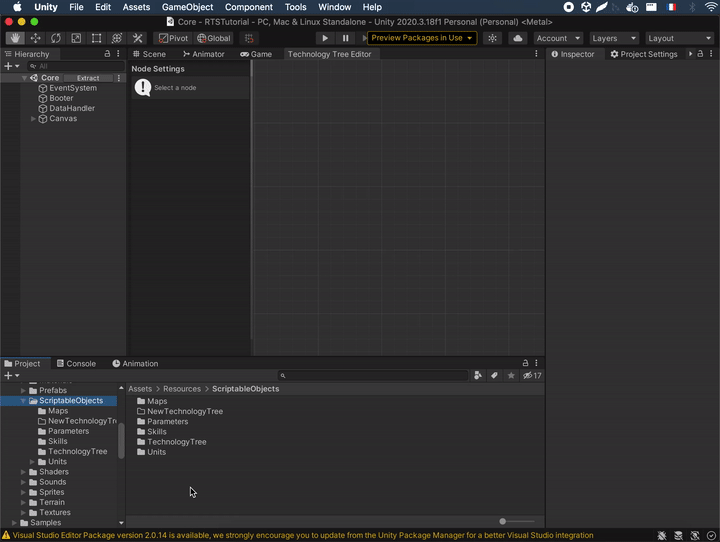Search by label icon
This screenshot has width=720, height=542.
(494, 376)
